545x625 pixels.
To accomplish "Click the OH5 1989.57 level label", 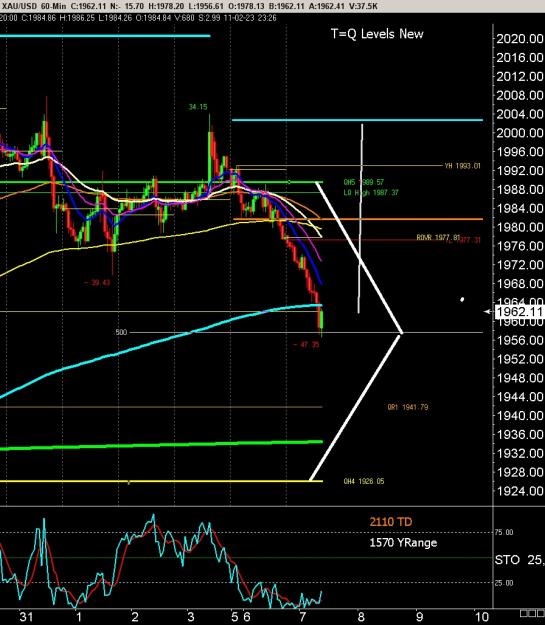I will coord(364,182).
